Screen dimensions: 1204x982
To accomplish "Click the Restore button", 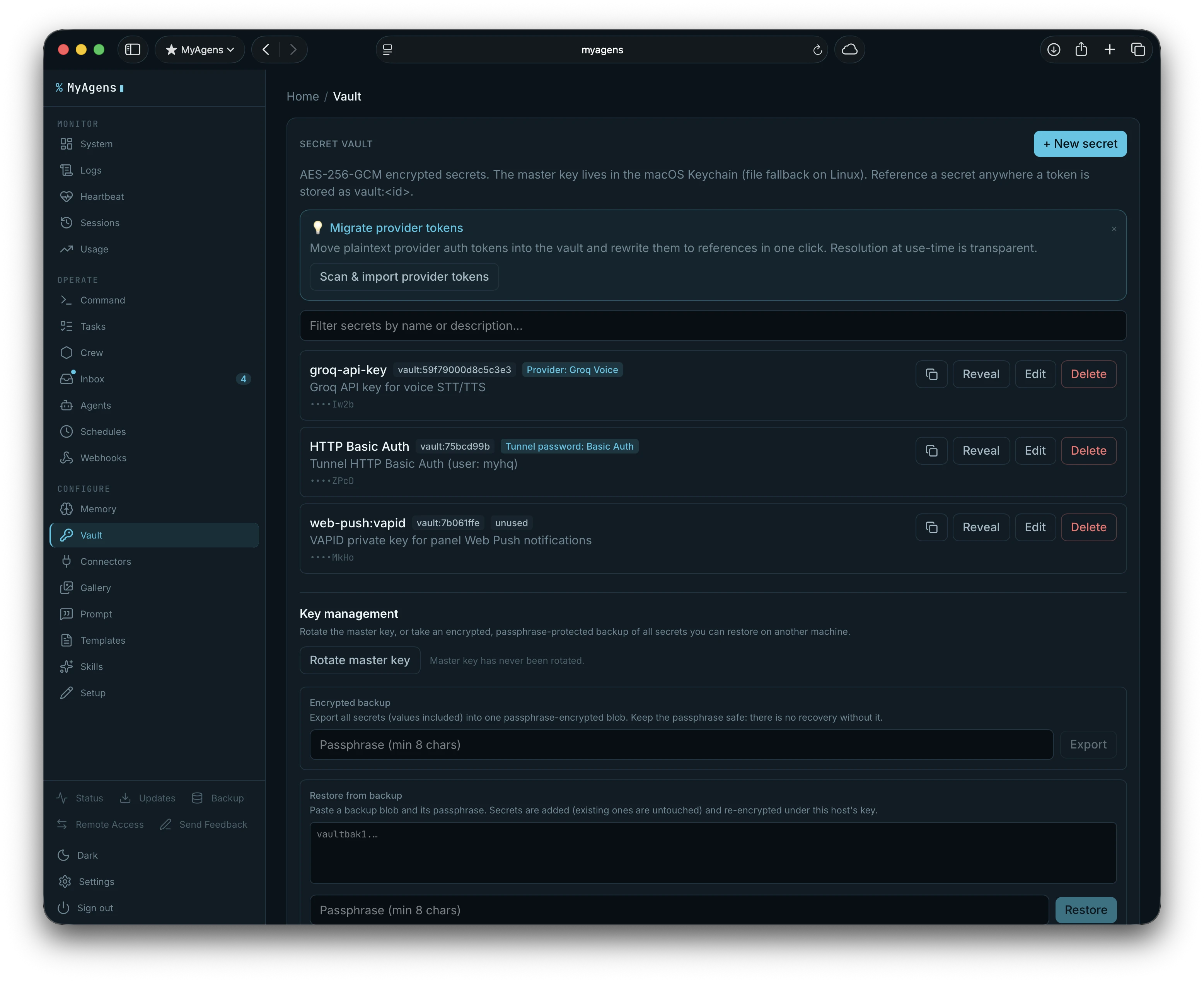I will tap(1086, 910).
